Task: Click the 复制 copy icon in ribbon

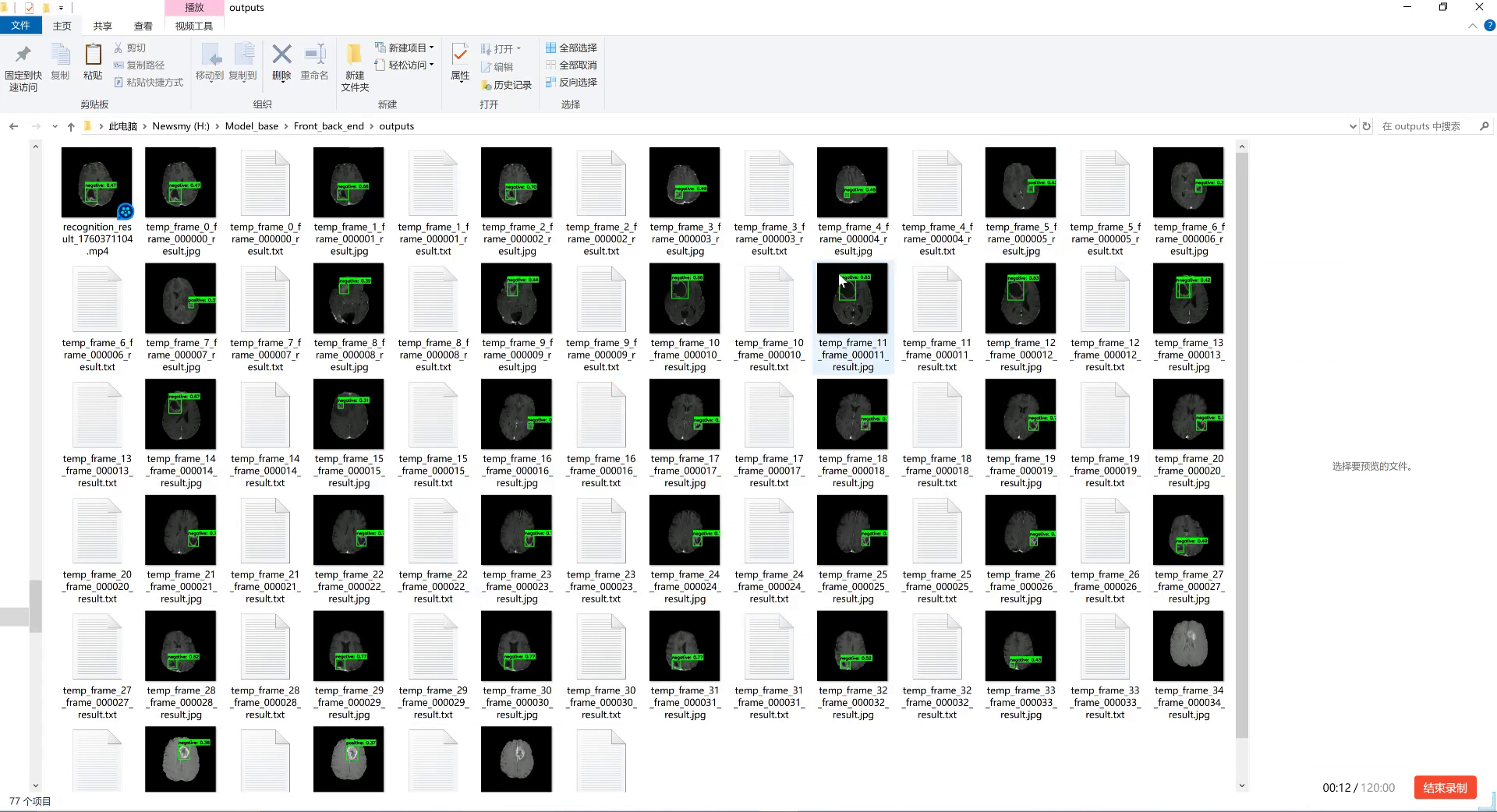Action: click(60, 55)
